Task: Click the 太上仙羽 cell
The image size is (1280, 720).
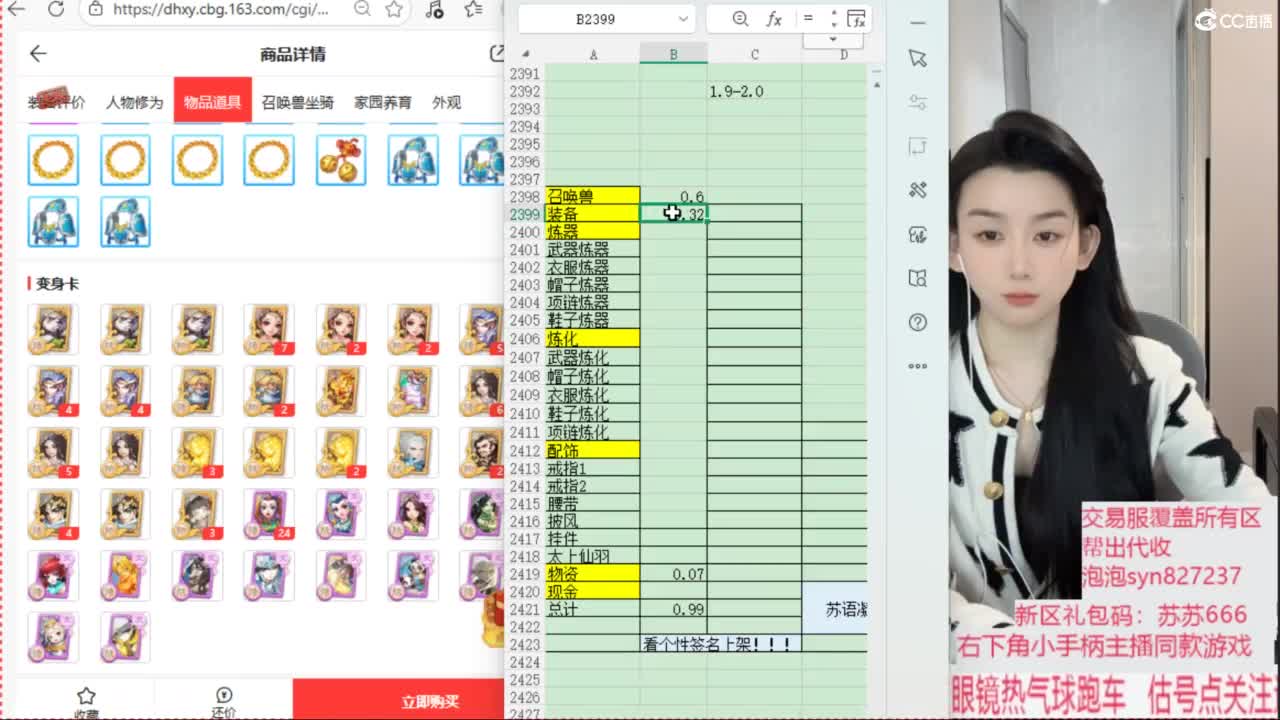Action: (x=593, y=556)
